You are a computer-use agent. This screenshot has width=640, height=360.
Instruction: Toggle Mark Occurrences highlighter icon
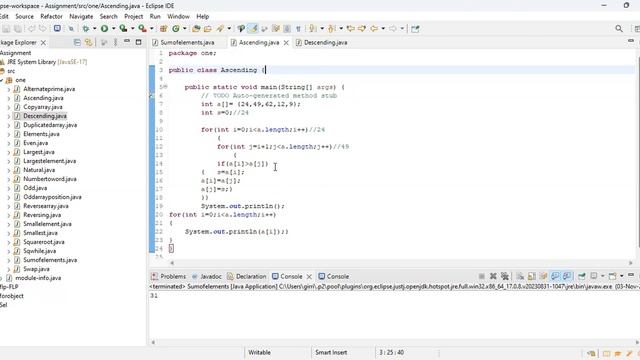pyautogui.click(x=253, y=29)
